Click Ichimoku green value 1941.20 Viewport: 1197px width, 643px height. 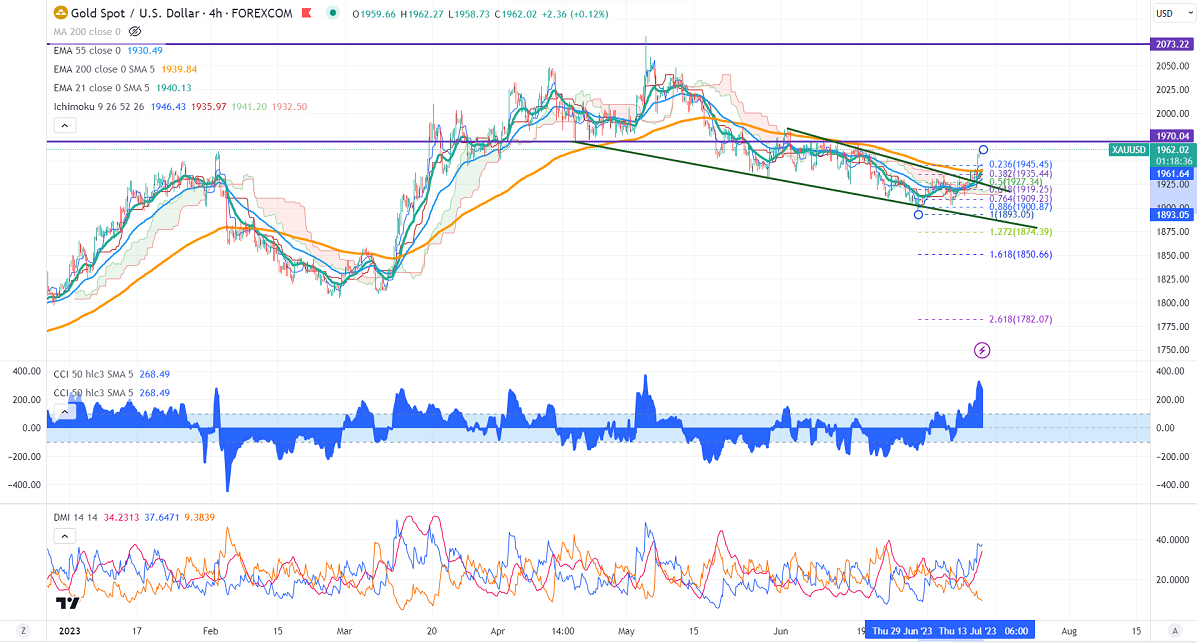click(x=249, y=106)
